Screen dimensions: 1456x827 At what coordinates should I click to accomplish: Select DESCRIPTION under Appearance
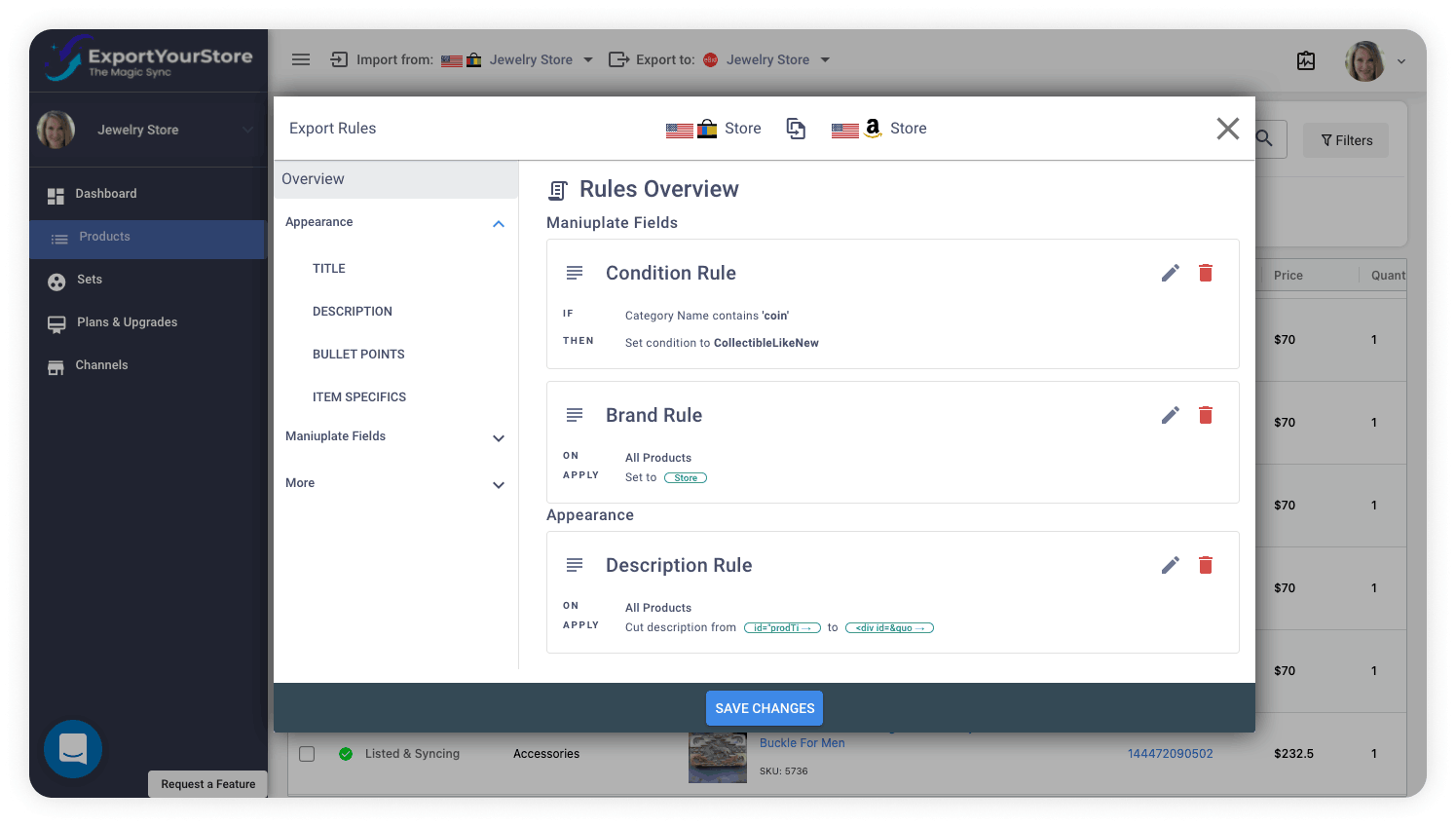353,312
